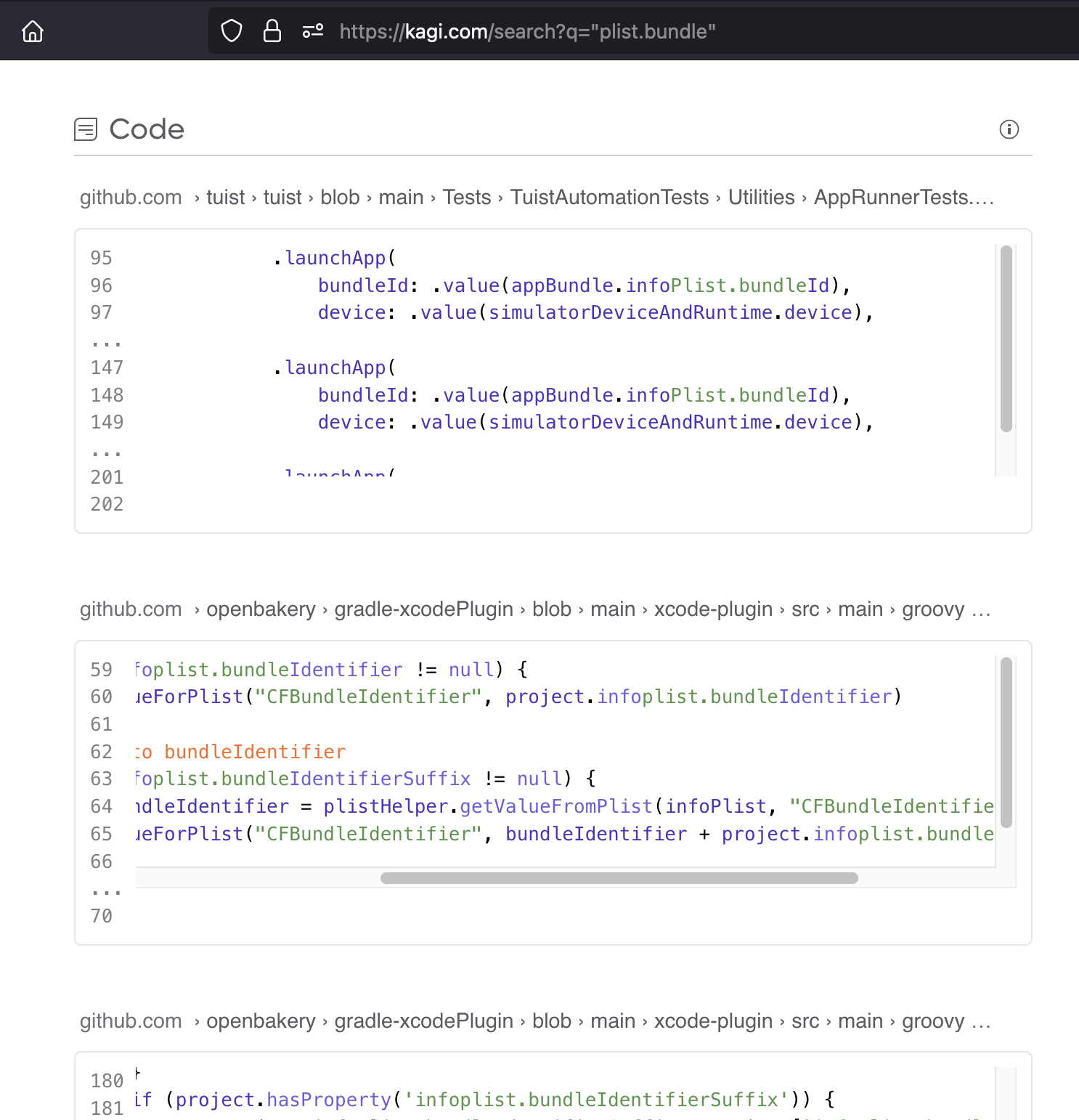Open the first openbakery gradle-xcodePlugin result link
Viewport: 1079px width, 1120px height.
[534, 609]
